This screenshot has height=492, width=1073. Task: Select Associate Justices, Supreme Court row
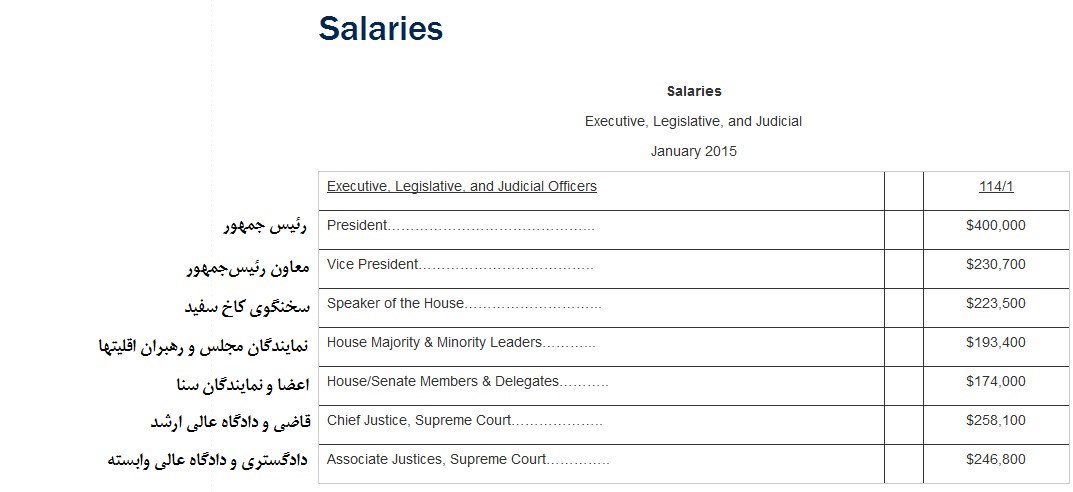click(x=436, y=460)
